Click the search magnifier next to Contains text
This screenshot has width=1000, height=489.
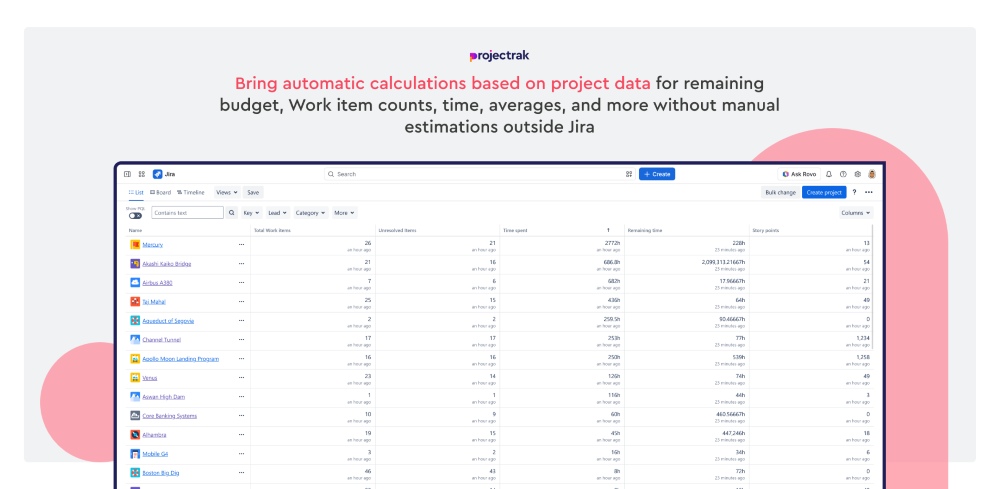[232, 213]
